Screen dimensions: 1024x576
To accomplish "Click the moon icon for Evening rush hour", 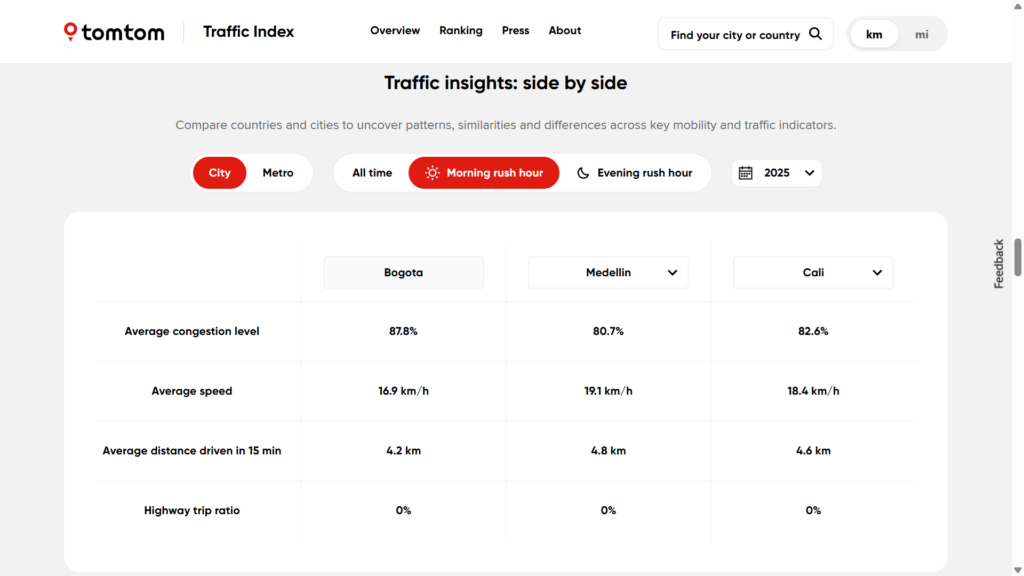I will pyautogui.click(x=583, y=173).
